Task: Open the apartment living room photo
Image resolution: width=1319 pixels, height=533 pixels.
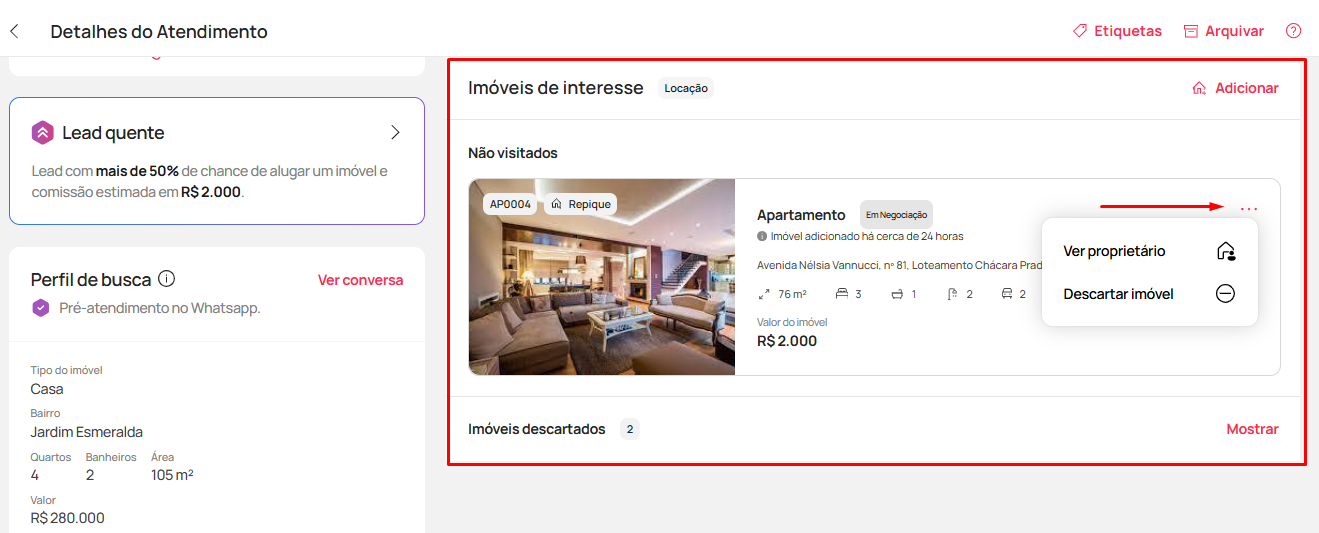Action: (602, 277)
